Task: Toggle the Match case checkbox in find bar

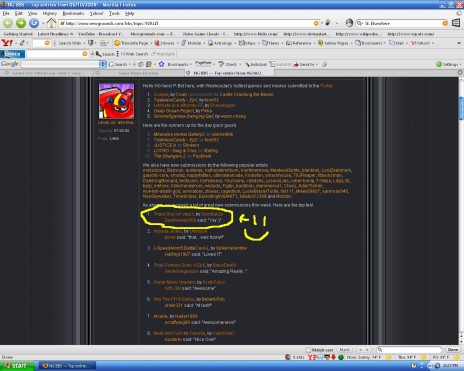Action: point(308,350)
